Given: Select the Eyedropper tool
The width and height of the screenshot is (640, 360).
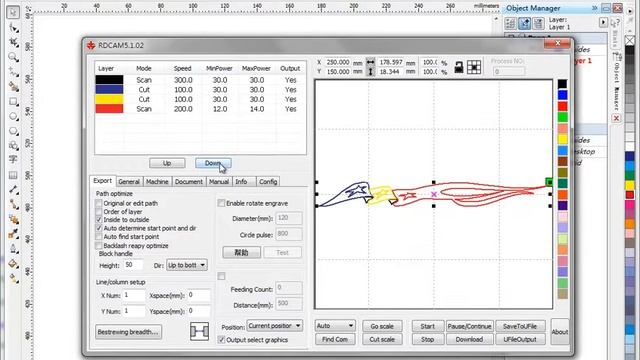Looking at the screenshot, I should 13,234.
